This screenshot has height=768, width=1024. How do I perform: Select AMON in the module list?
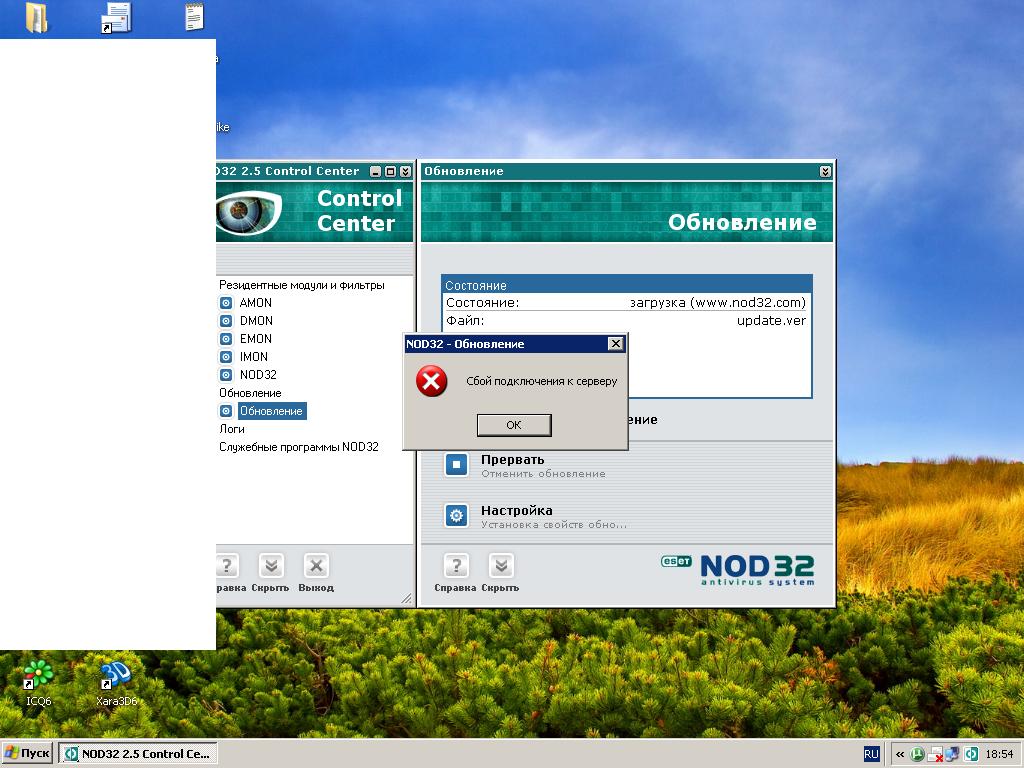pyautogui.click(x=255, y=303)
